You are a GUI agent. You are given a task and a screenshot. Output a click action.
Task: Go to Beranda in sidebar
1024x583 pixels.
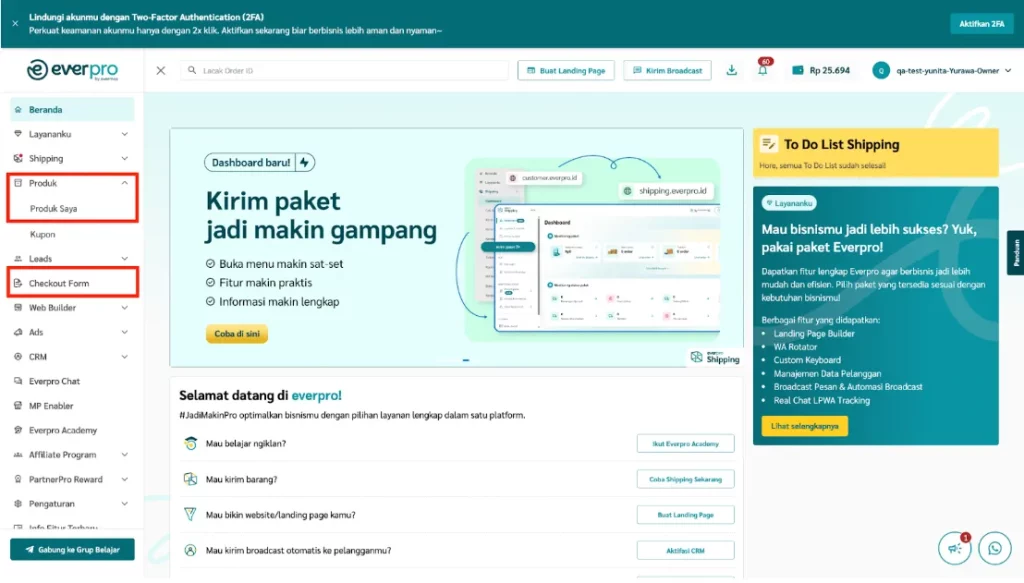pyautogui.click(x=45, y=110)
